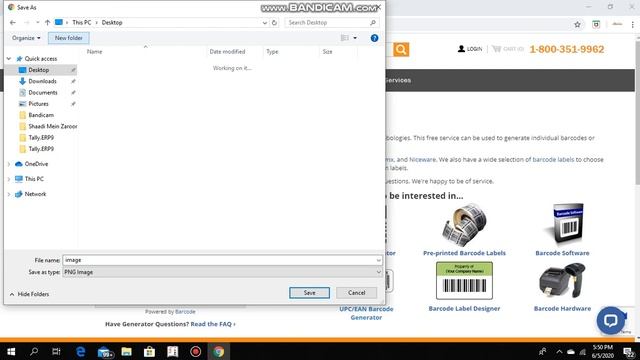This screenshot has height=360, width=640.
Task: Click the Forward arrow in Save As dialog
Action: pyautogui.click(x=27, y=22)
